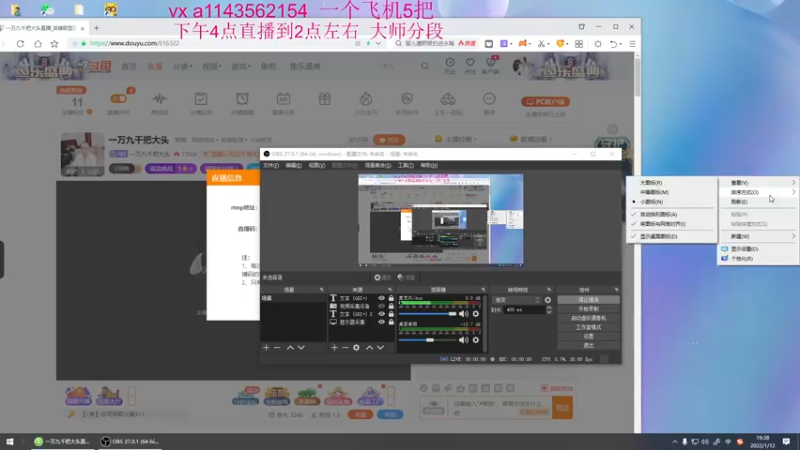800x450 pixels.
Task: Toggle visibility eye of 文本 (GDI+) source
Action: pos(381,298)
